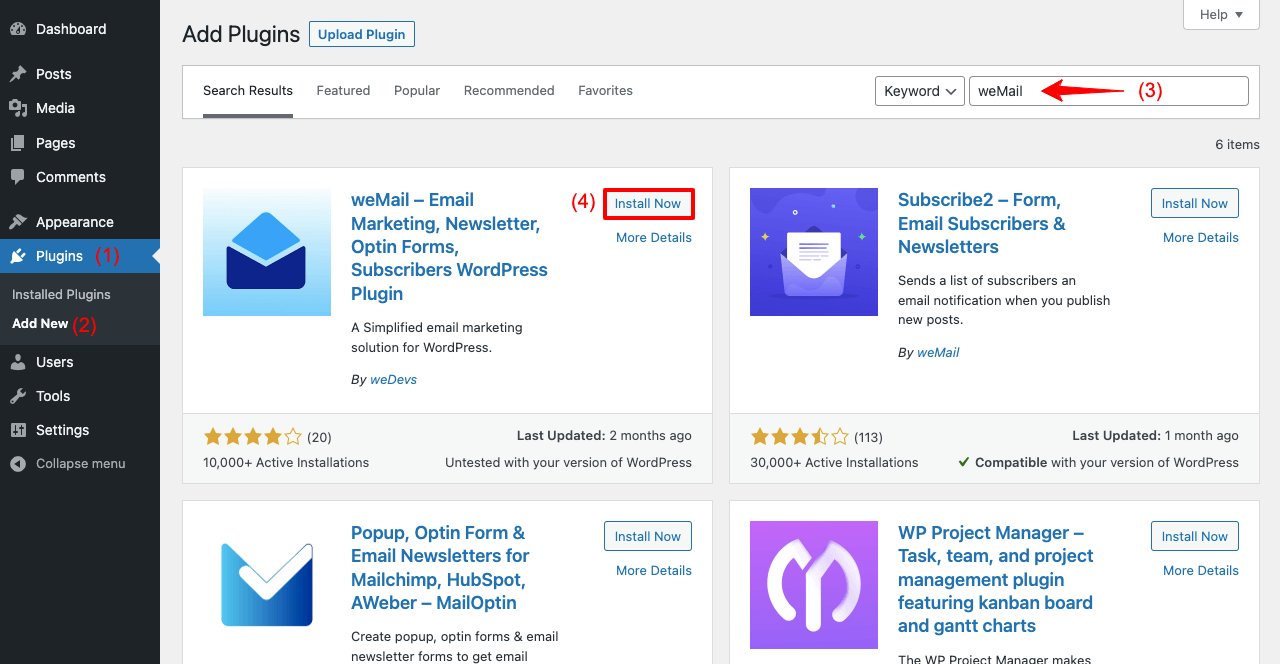This screenshot has width=1280, height=664.
Task: Open More Details for WP Project Manager
Action: [x=1201, y=571]
